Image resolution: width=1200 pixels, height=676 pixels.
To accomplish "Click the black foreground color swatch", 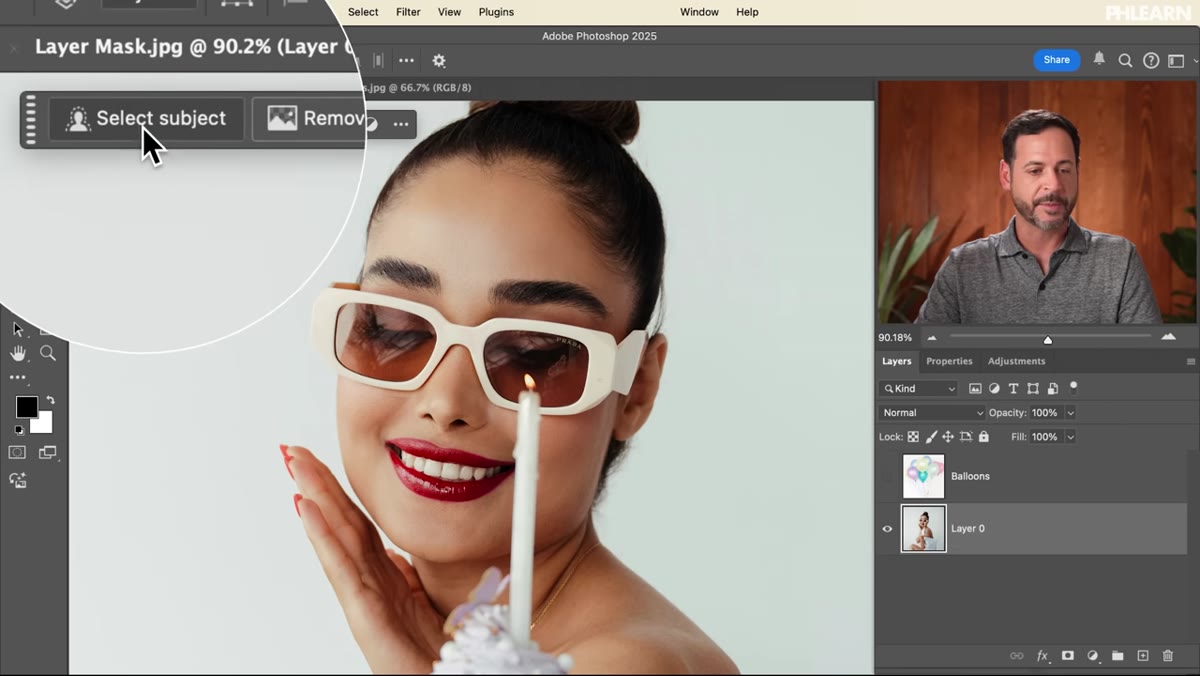I will coord(26,406).
